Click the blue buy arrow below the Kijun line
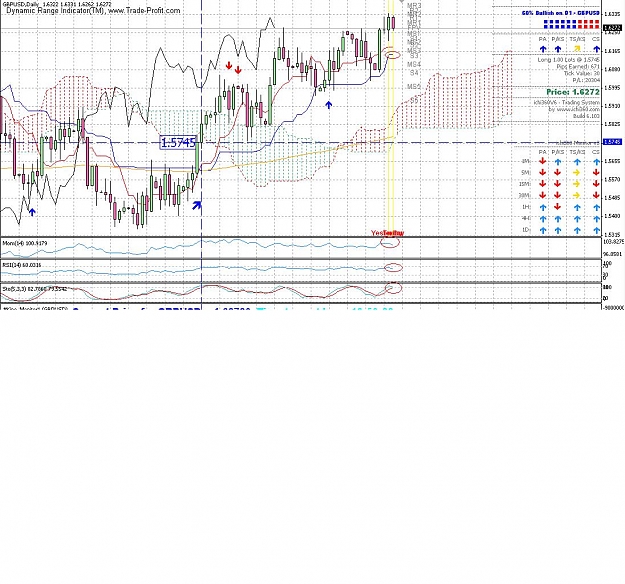This screenshot has height=584, width=625. tap(328, 105)
